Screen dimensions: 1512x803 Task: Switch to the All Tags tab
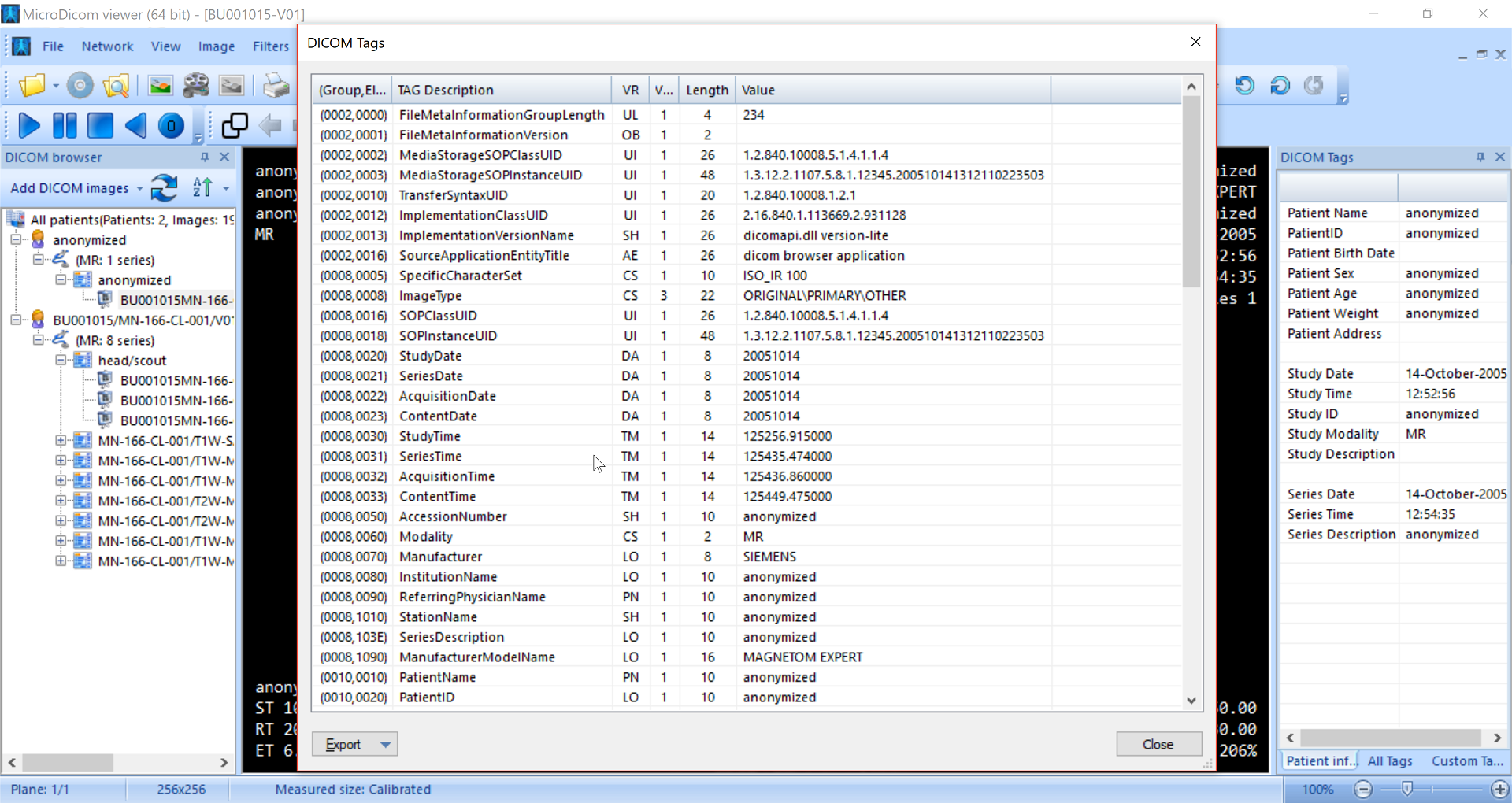coord(1391,760)
